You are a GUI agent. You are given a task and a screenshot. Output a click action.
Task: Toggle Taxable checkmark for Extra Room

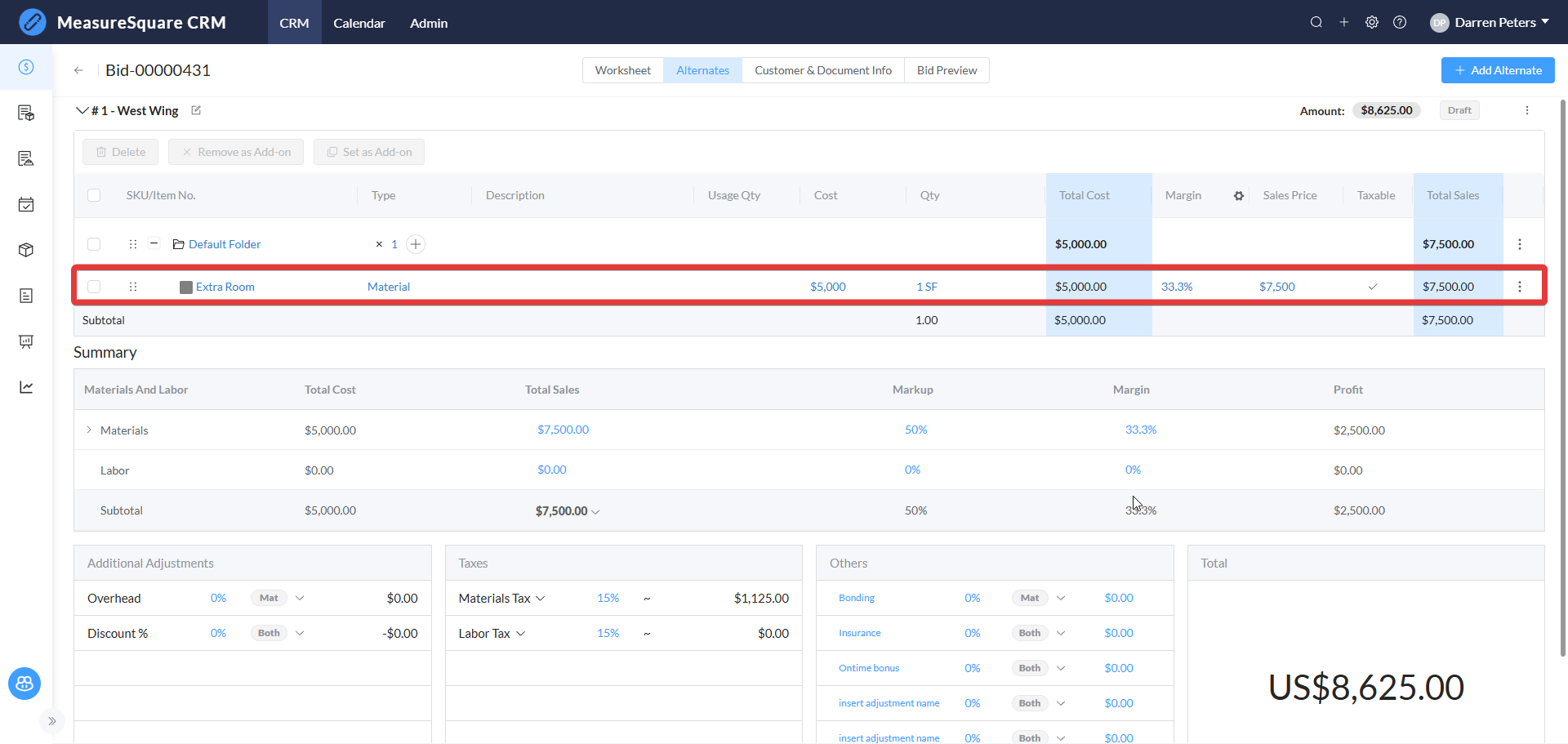(1373, 287)
